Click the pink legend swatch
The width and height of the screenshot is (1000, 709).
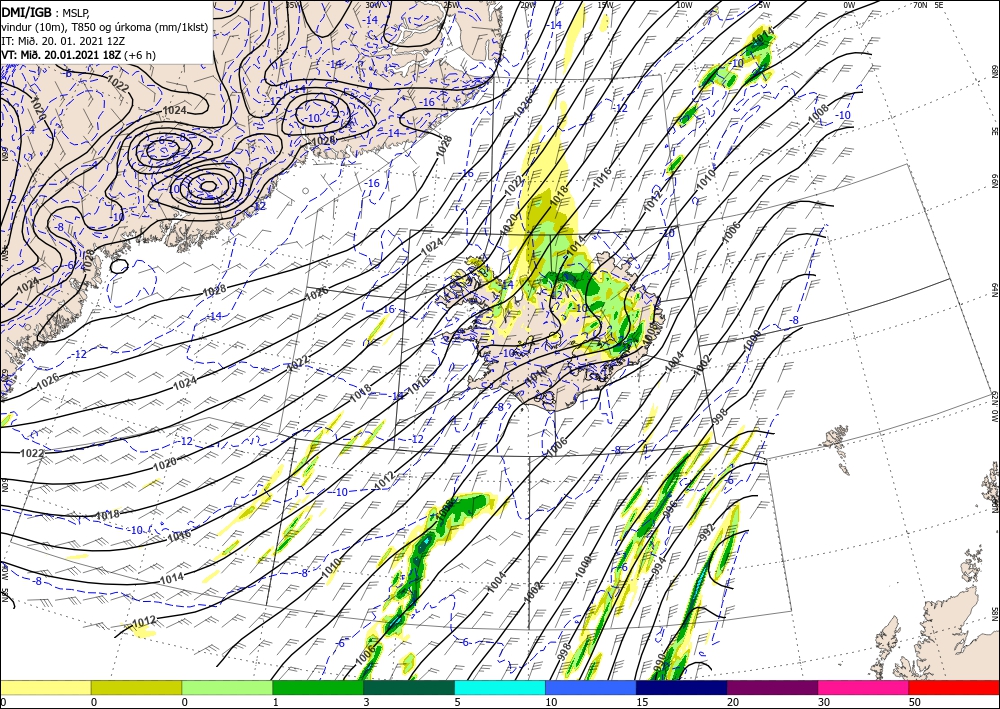[x=864, y=687]
